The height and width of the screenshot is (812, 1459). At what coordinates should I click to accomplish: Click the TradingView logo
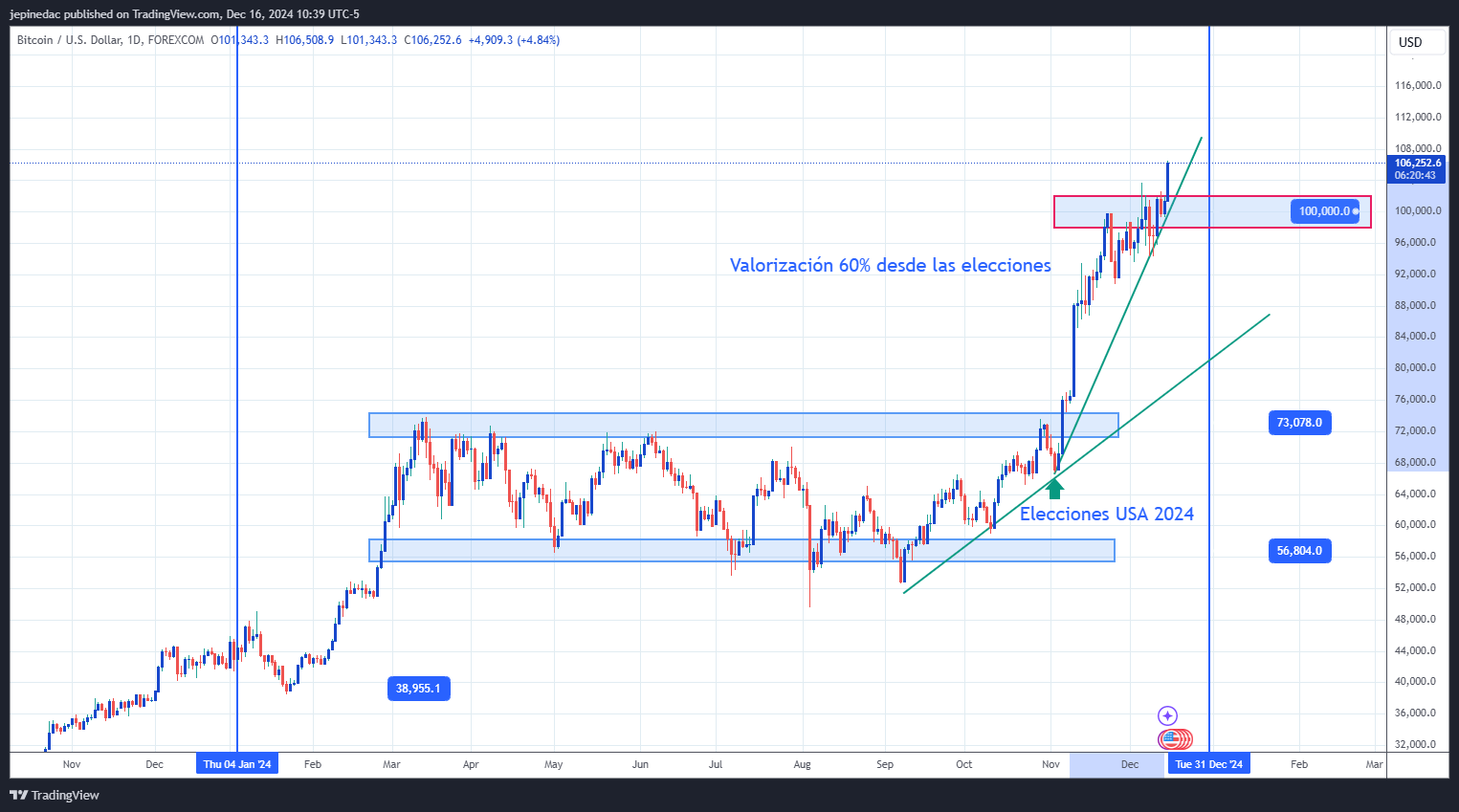[55, 795]
